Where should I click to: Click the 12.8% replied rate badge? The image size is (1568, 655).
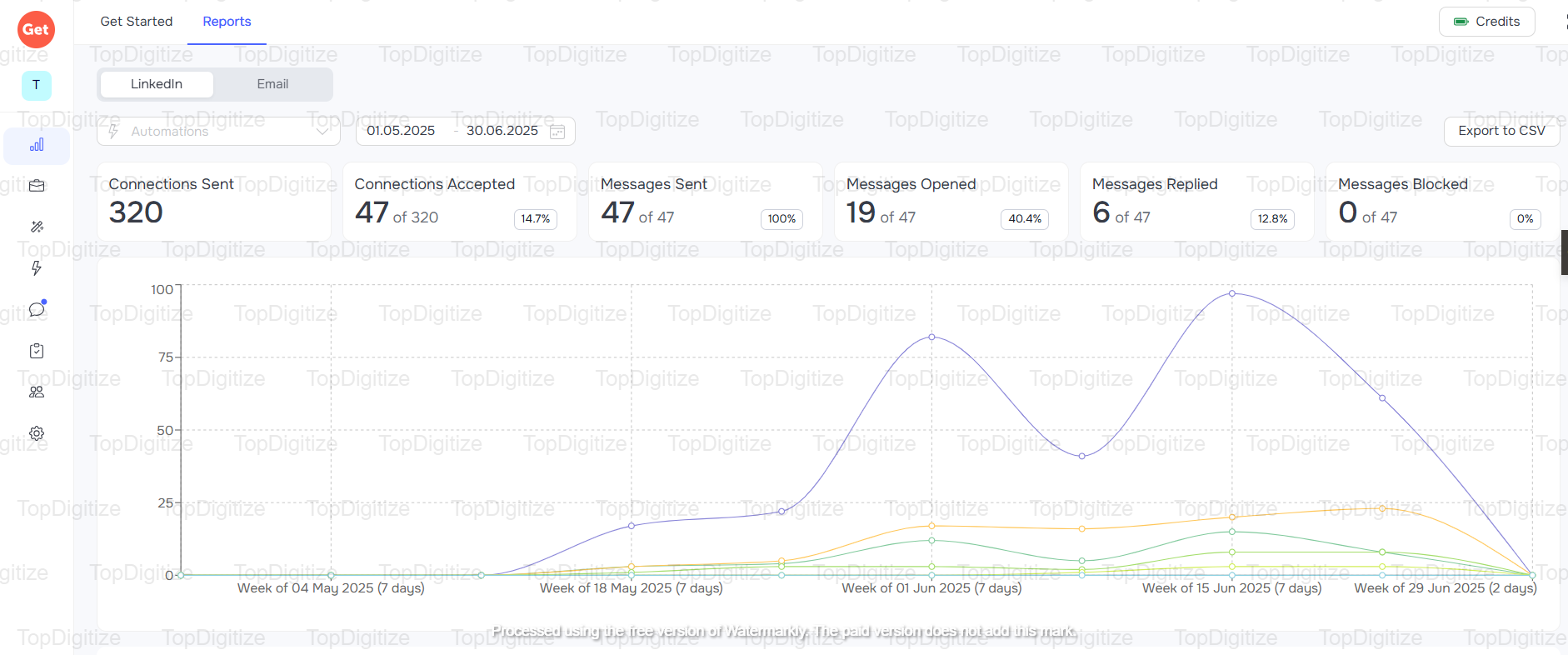pos(1273,219)
